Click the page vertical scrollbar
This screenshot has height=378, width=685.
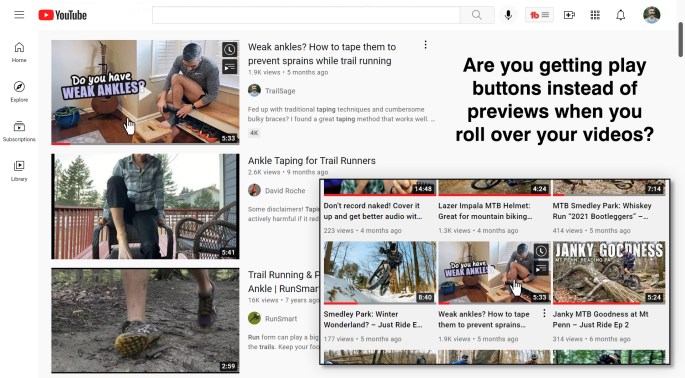click(680, 39)
